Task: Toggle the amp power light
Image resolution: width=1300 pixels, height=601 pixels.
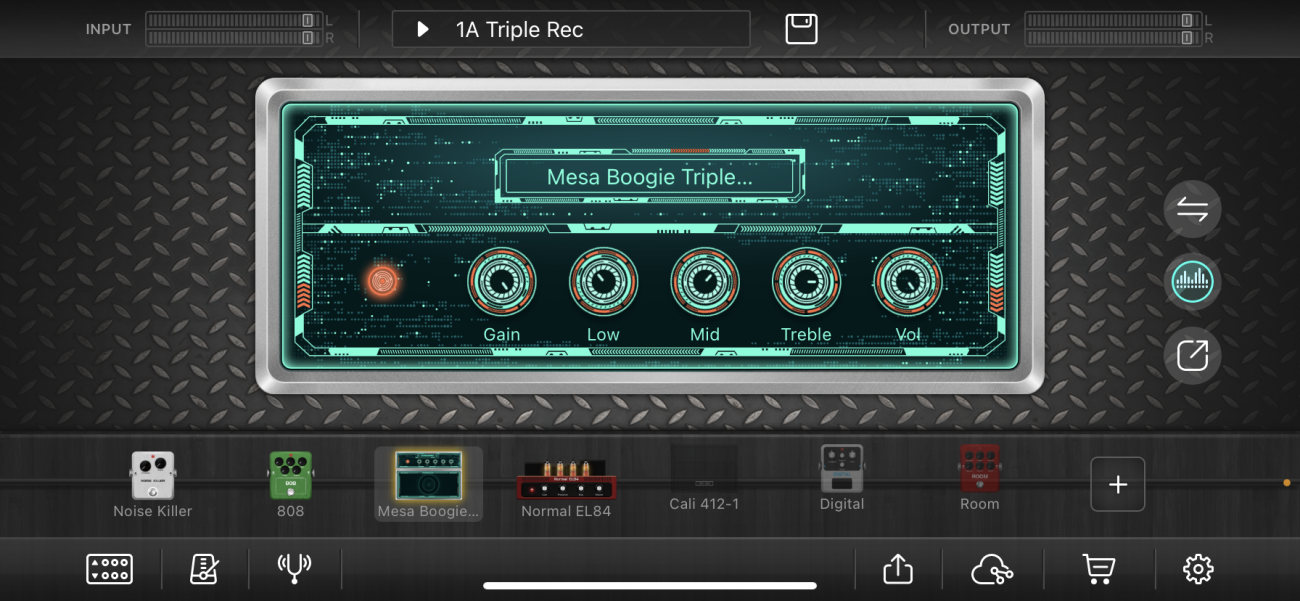Action: point(383,281)
